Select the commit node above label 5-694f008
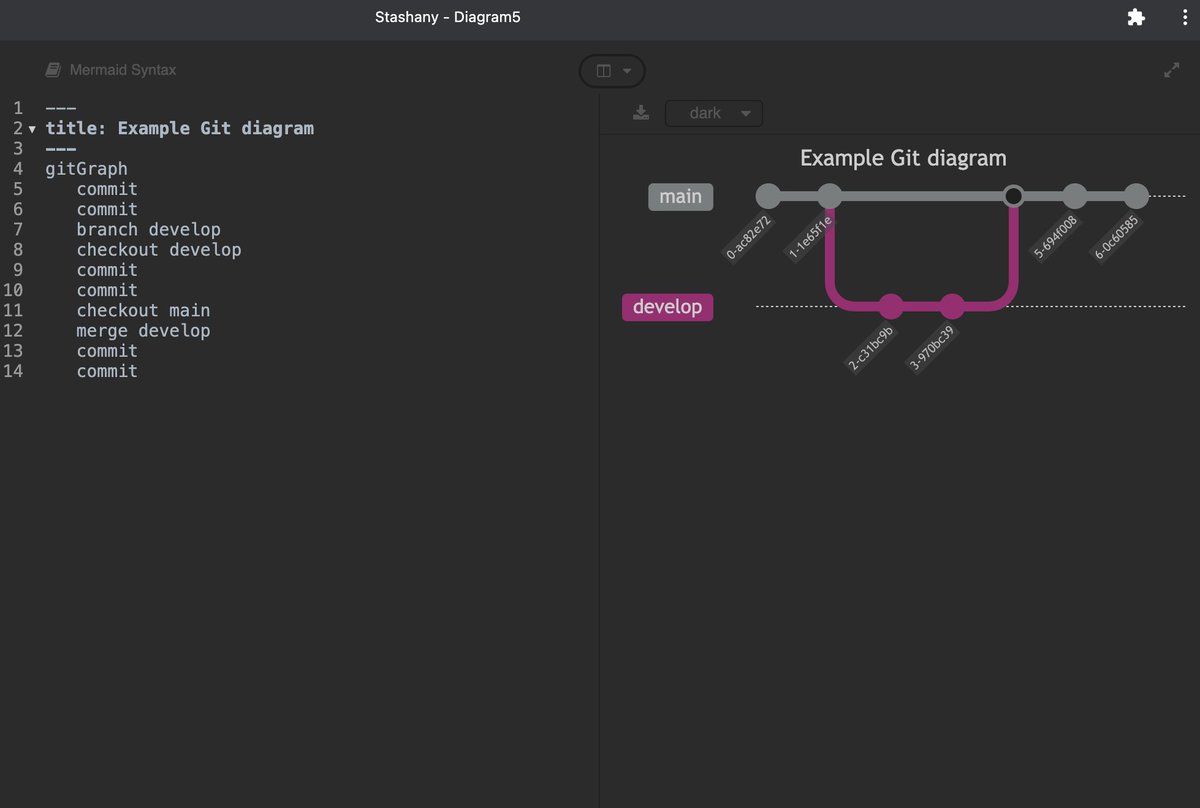The image size is (1200, 808). (1074, 196)
